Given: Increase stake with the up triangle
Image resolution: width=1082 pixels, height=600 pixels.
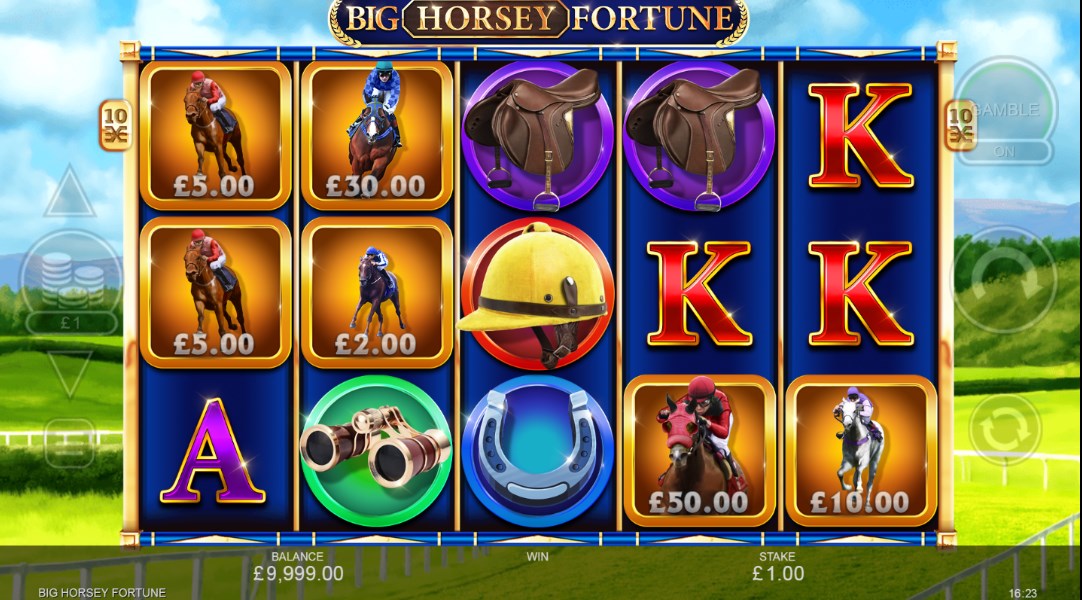Looking at the screenshot, I should click(x=70, y=191).
